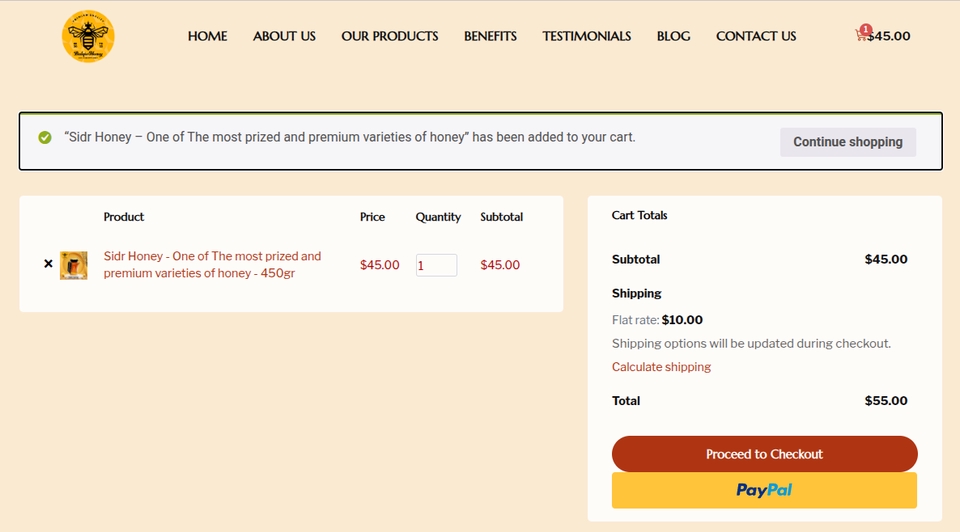Open the TESTIMONIALS page

coord(587,36)
